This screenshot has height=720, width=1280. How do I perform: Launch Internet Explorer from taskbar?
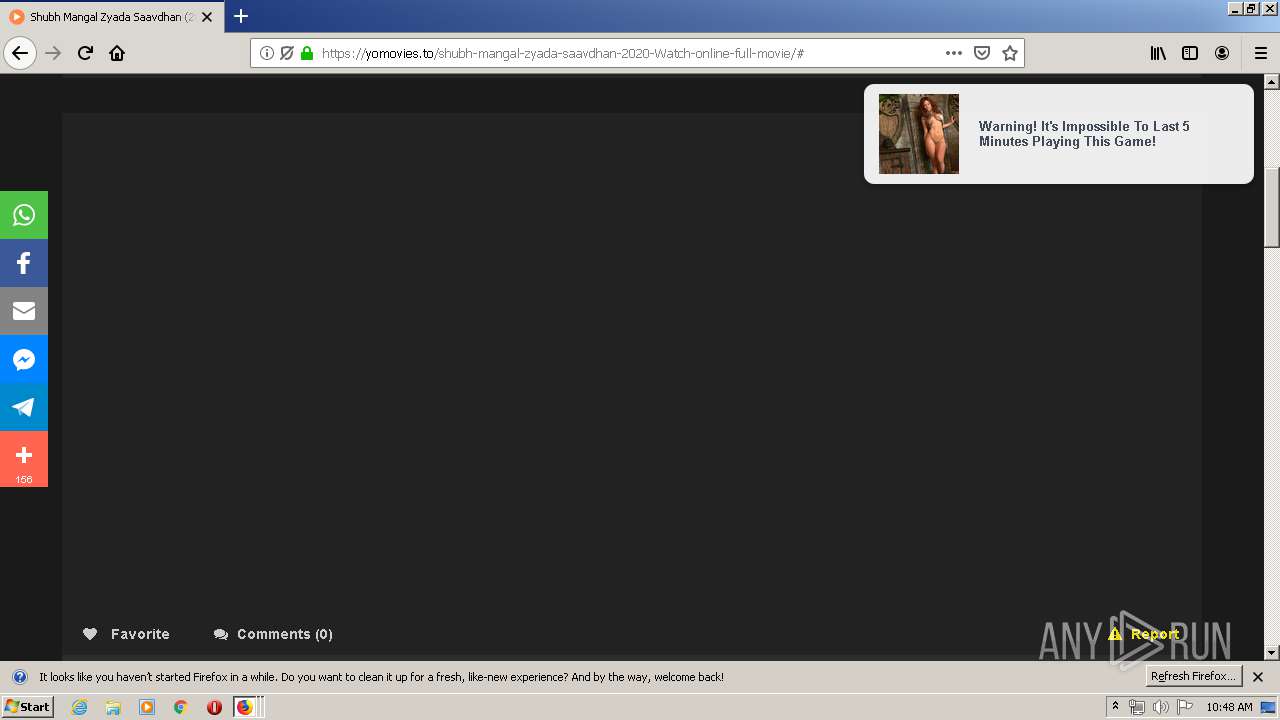(x=79, y=707)
